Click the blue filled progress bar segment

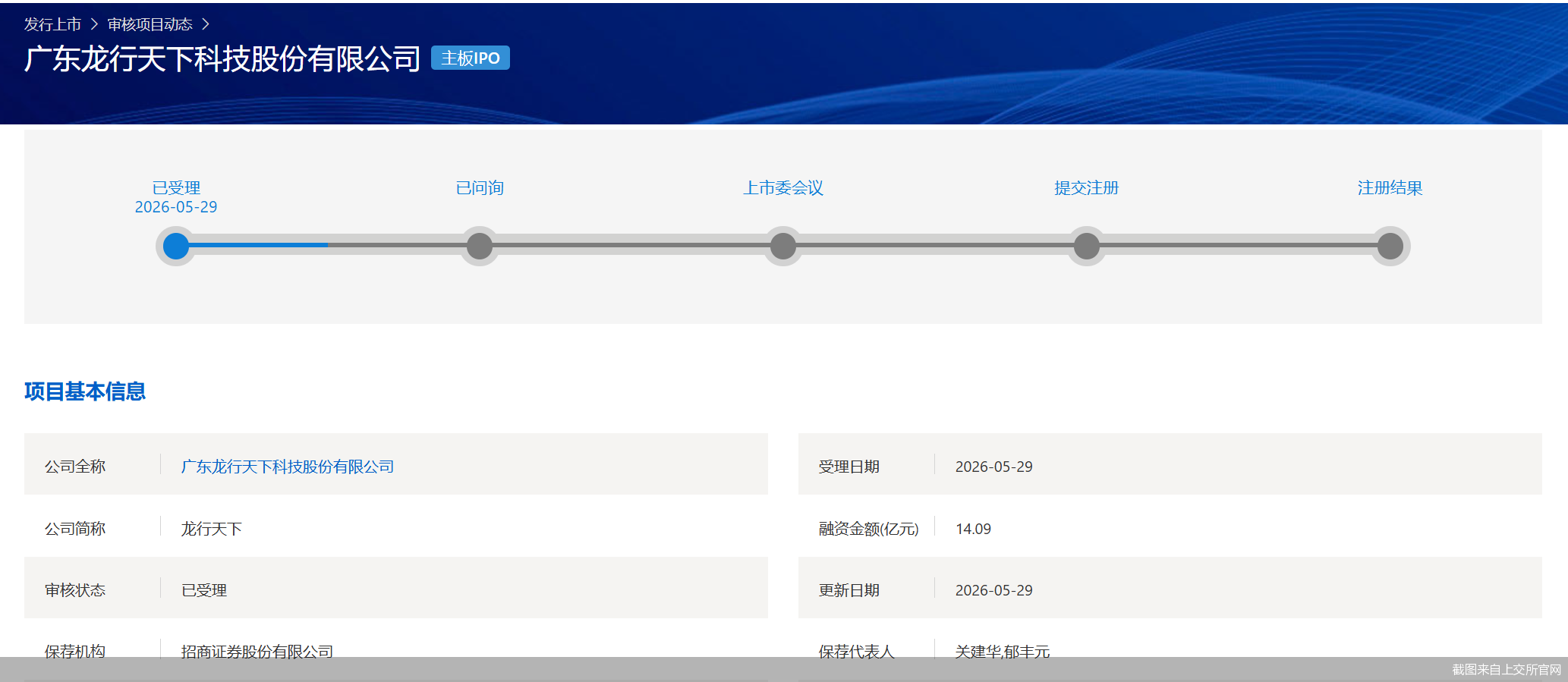point(258,245)
